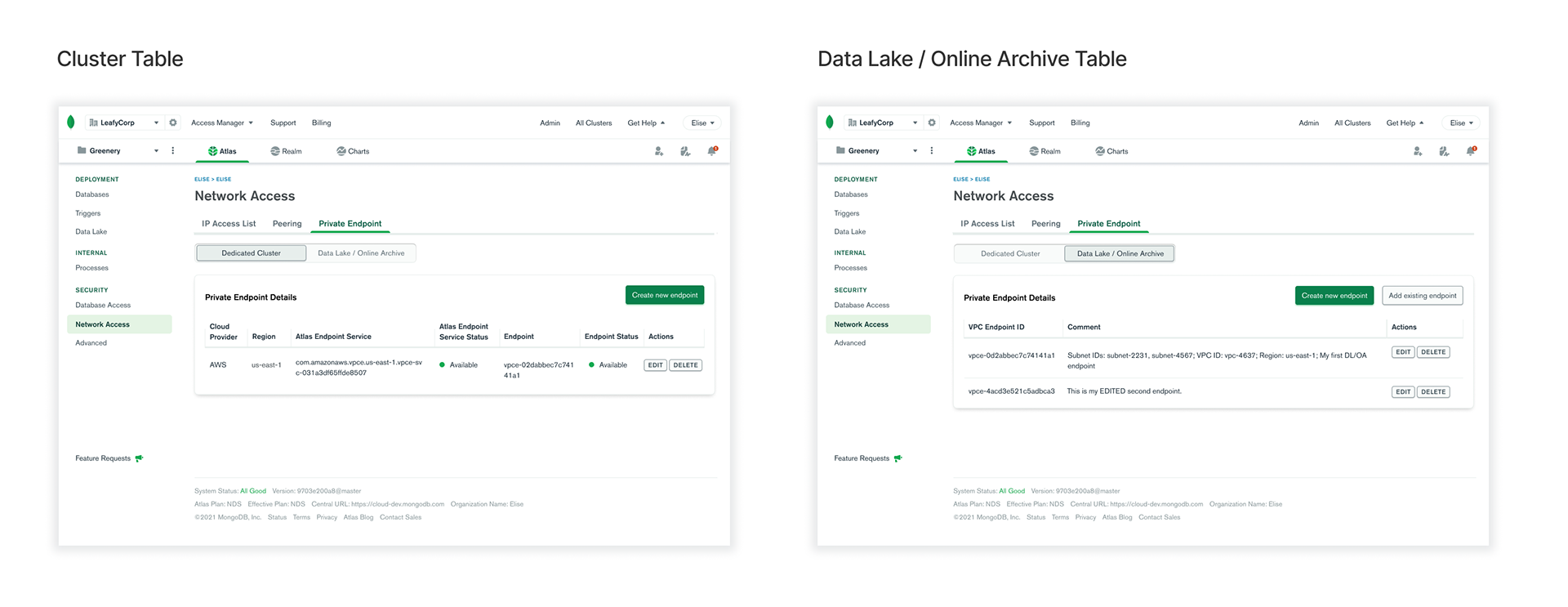Click the three-dot project menu in Data Lake mockup

click(x=932, y=151)
